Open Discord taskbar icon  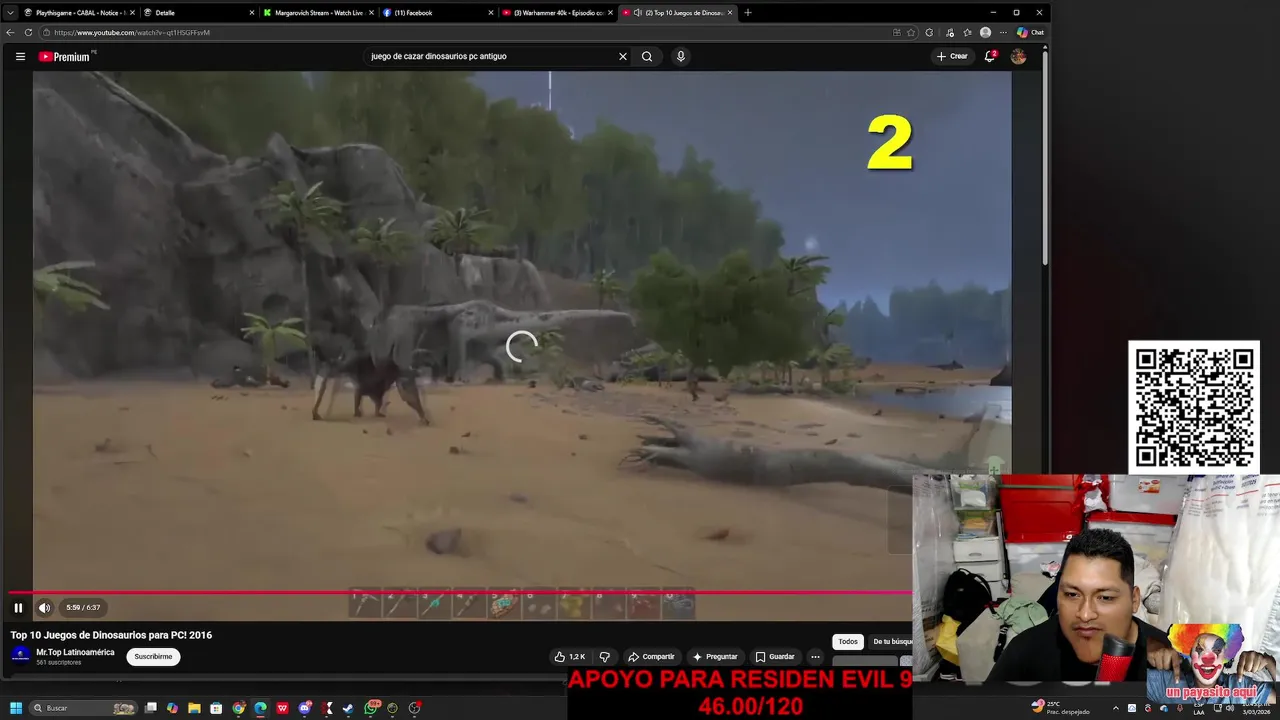coord(305,708)
